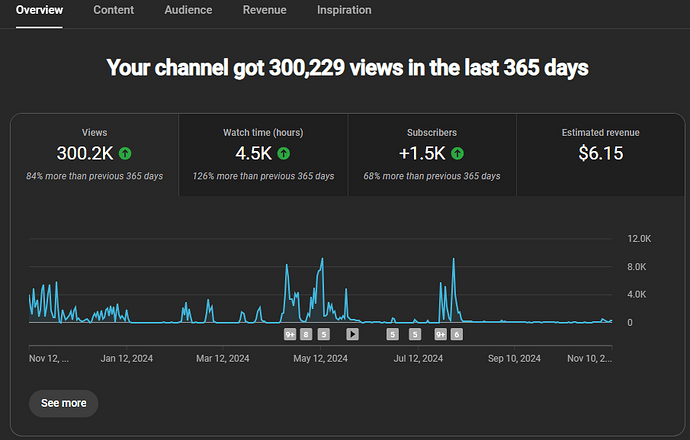Viewport: 690px width, 440px height.
Task: Select the 8 videos marker below the chart
Action: (x=307, y=334)
